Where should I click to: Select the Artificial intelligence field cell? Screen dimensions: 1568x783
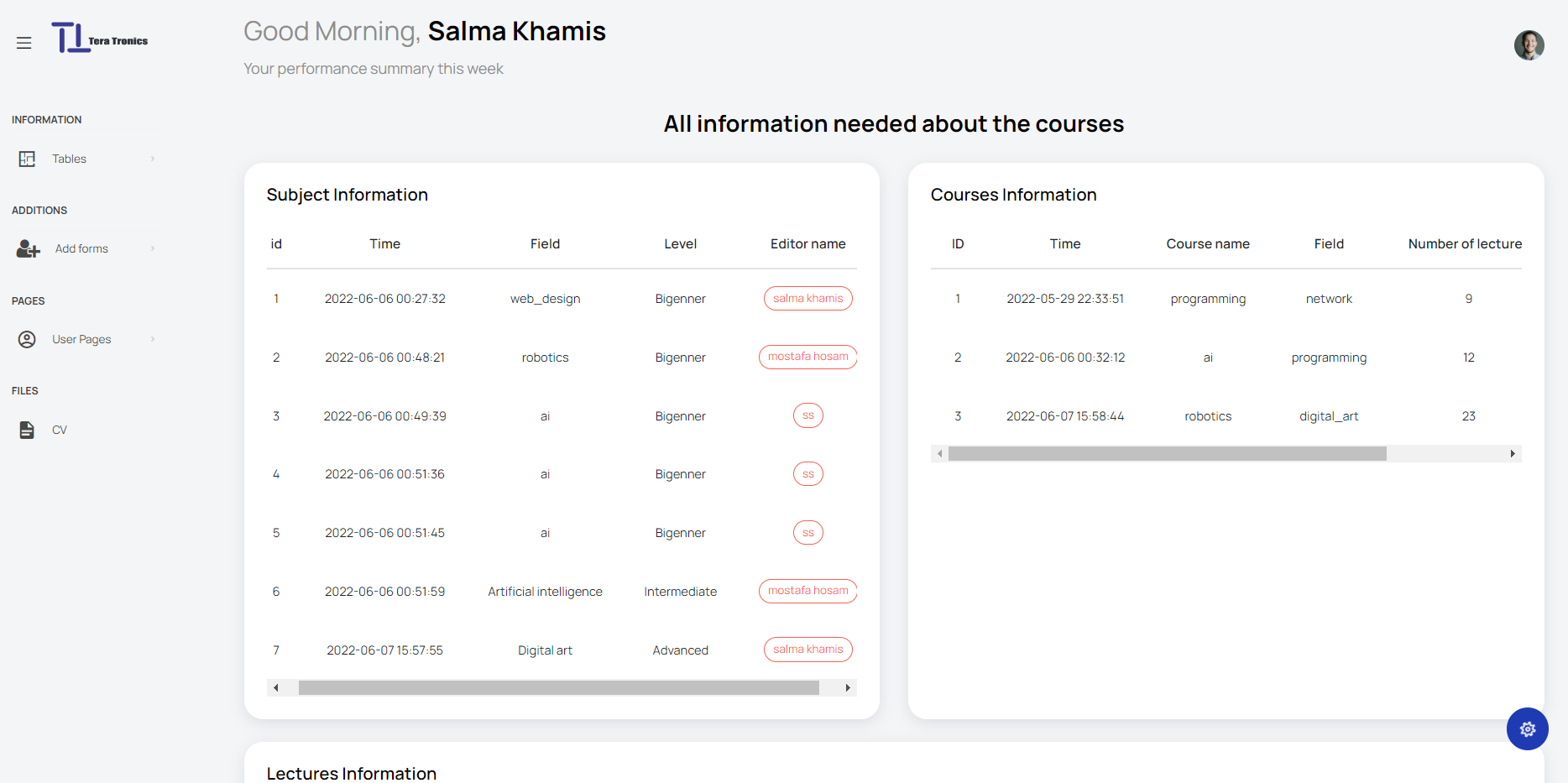click(545, 592)
